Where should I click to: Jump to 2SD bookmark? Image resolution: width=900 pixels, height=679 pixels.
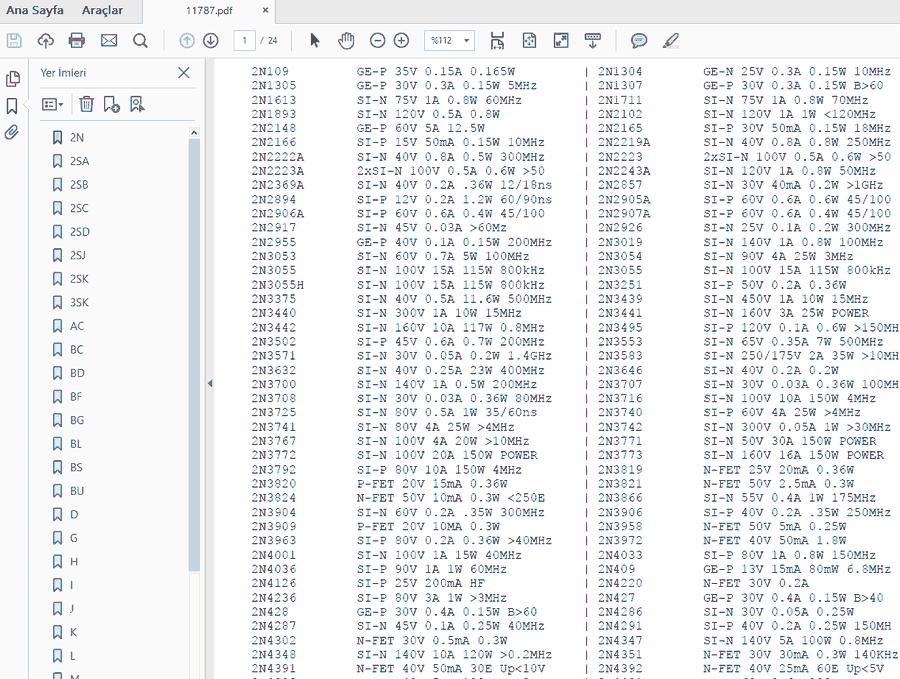pyautogui.click(x=80, y=232)
